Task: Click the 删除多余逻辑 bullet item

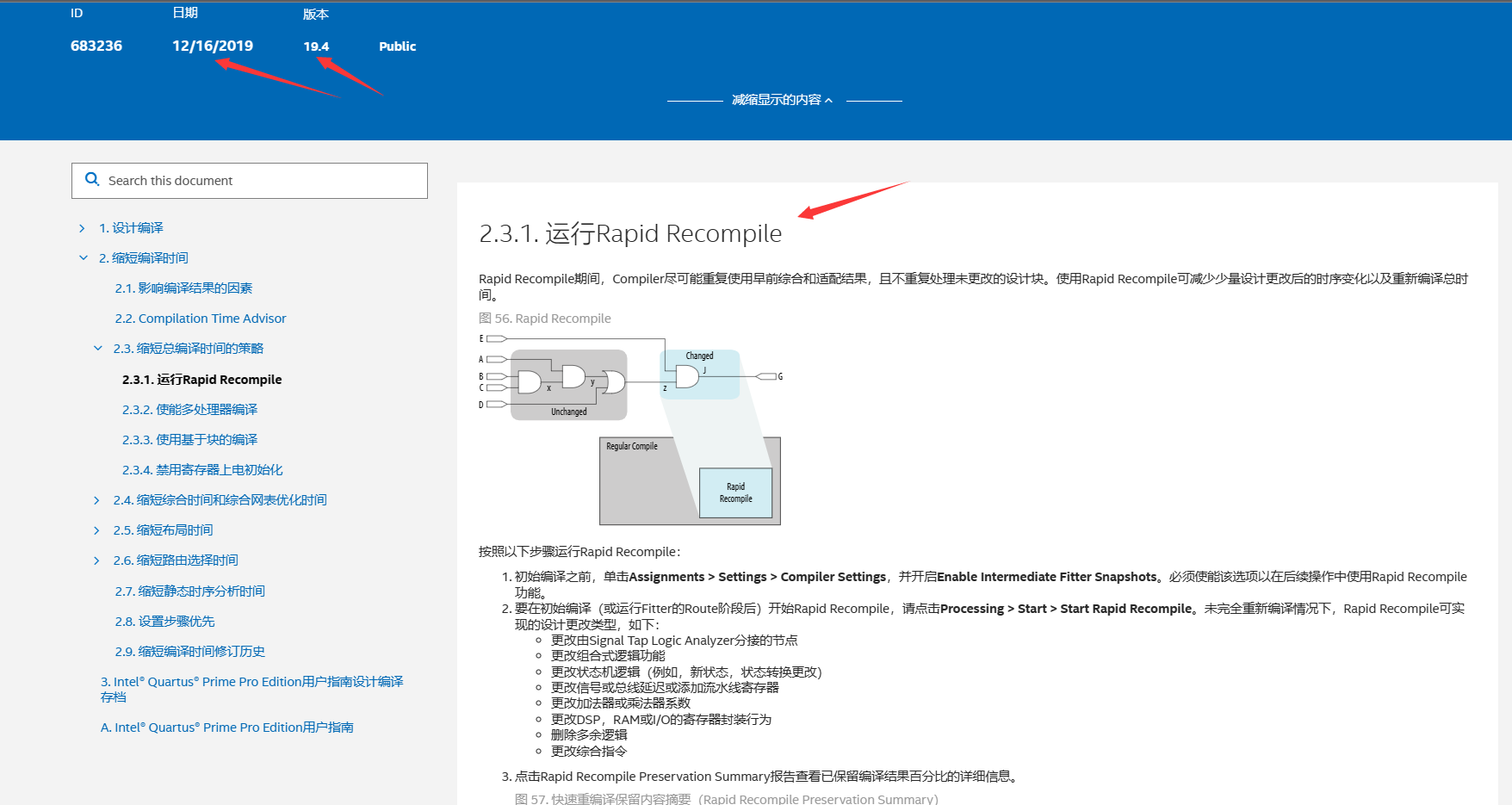Action: 589,735
